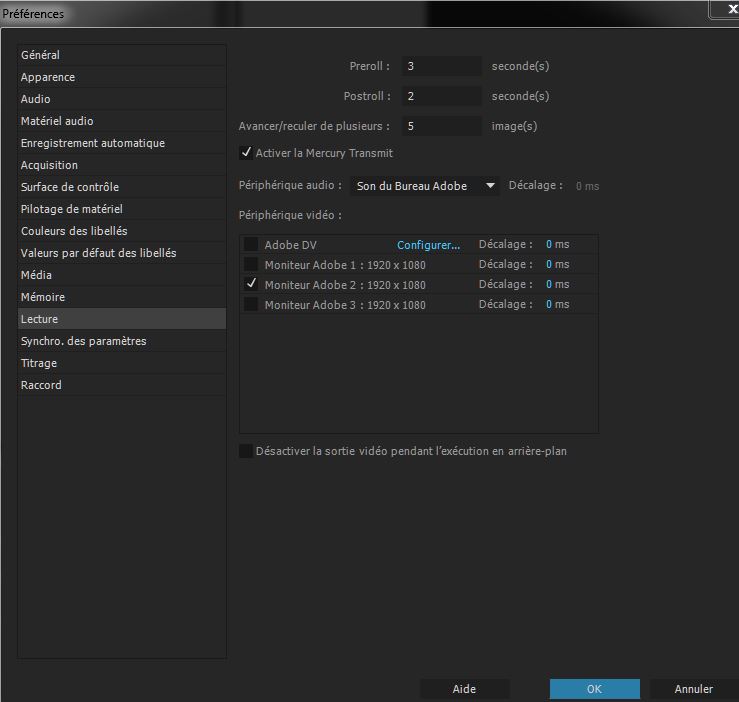
Task: Click the Postroll seconds input field
Action: [x=441, y=96]
